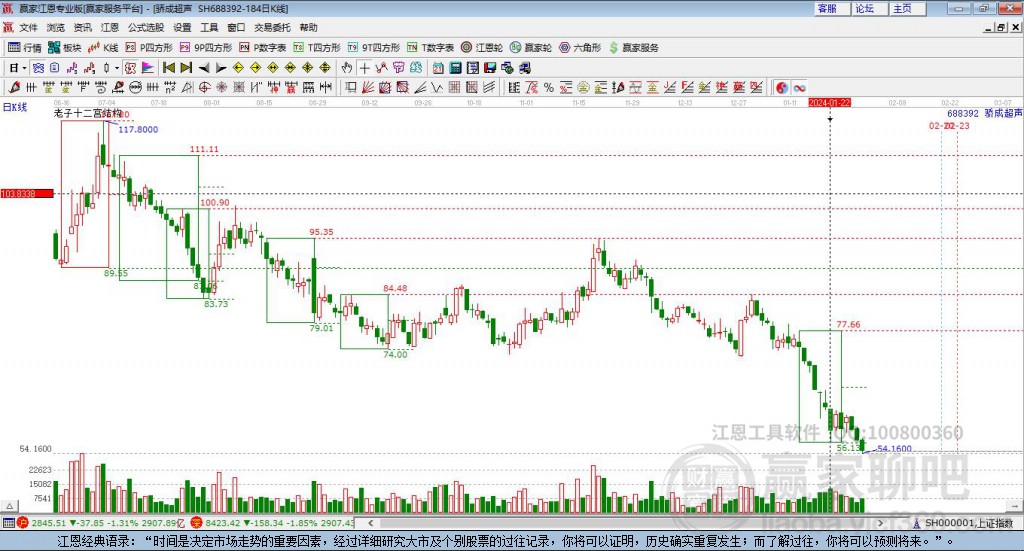
Task: Select the circled target drawing tool
Action: point(204,87)
